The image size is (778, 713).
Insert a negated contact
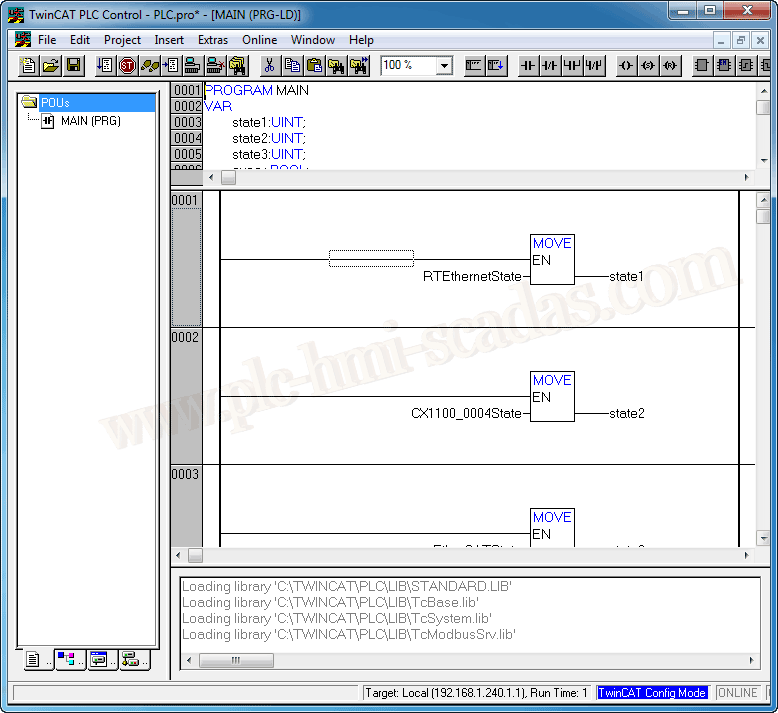click(x=550, y=66)
